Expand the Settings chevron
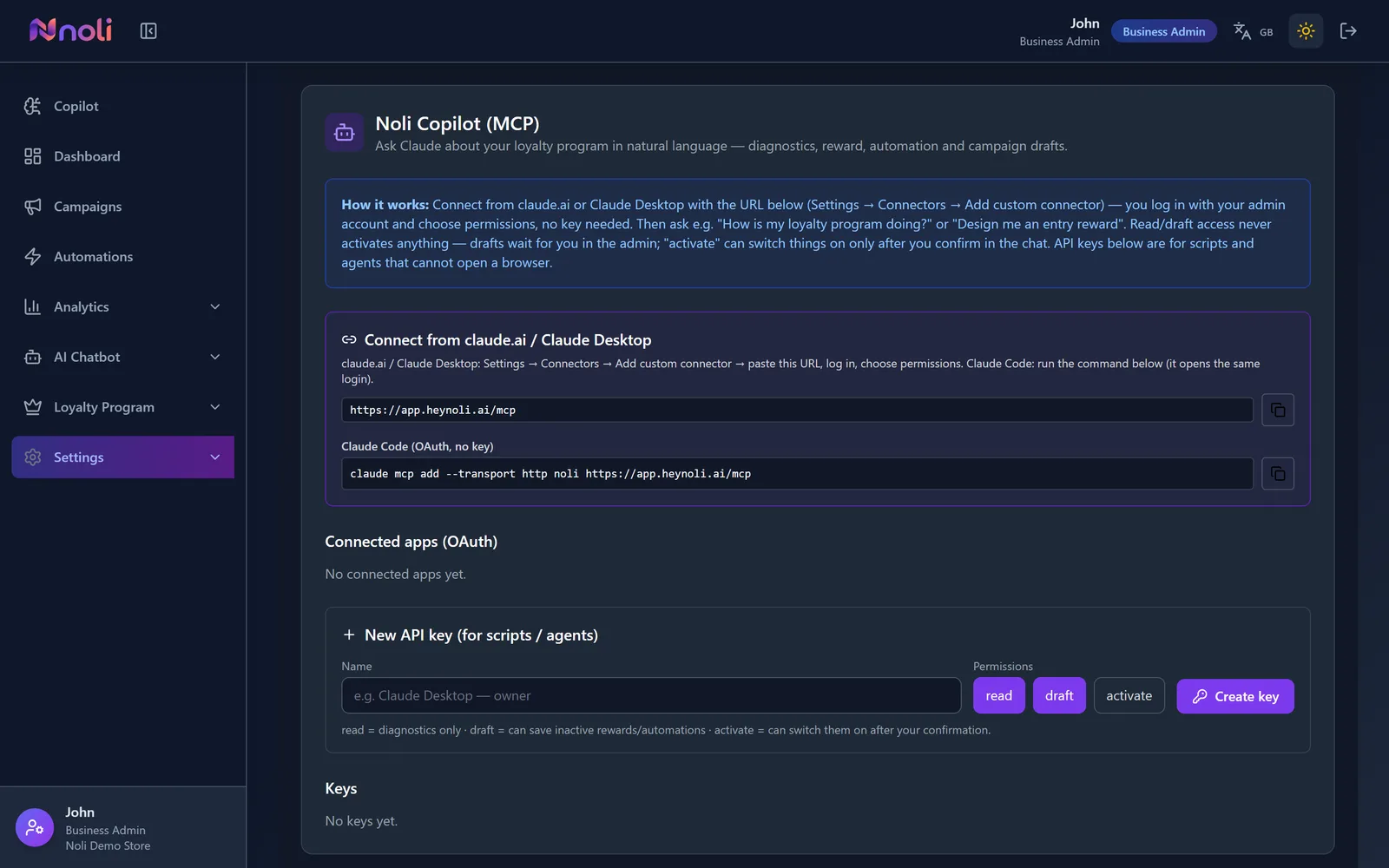Screen dimensions: 1389x868 [215, 457]
